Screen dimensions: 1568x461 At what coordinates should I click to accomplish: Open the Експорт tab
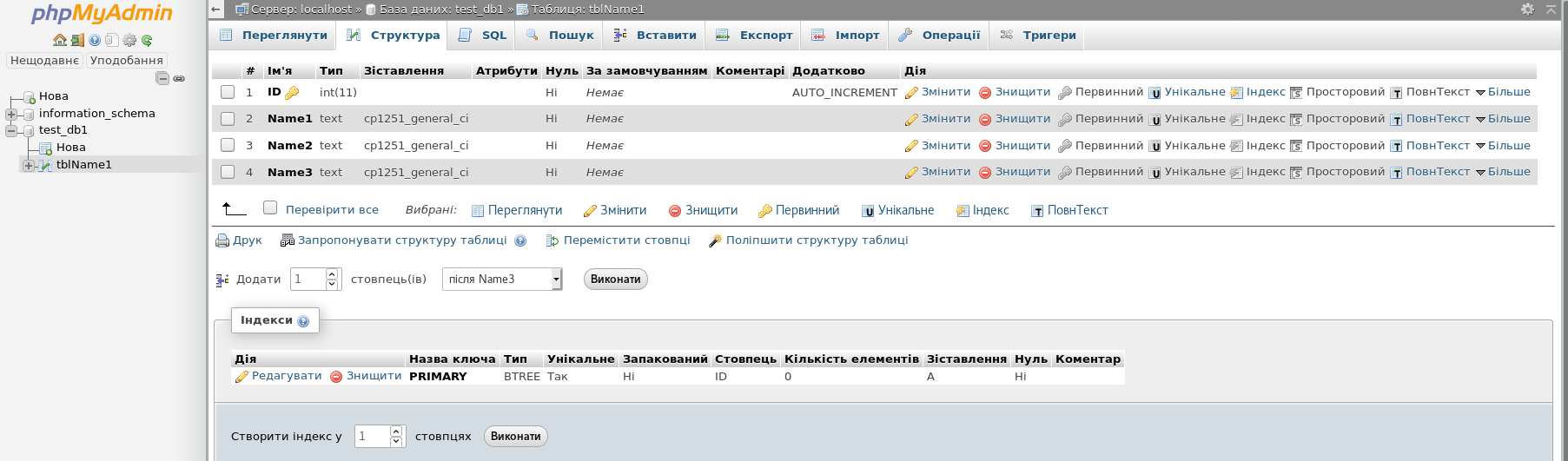[x=754, y=36]
